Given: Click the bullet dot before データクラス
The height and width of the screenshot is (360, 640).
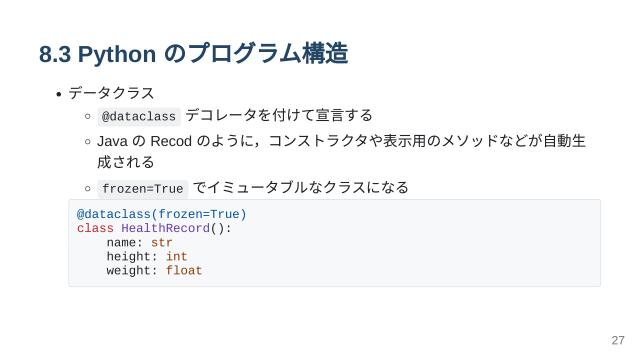Looking at the screenshot, I should pyautogui.click(x=59, y=95).
